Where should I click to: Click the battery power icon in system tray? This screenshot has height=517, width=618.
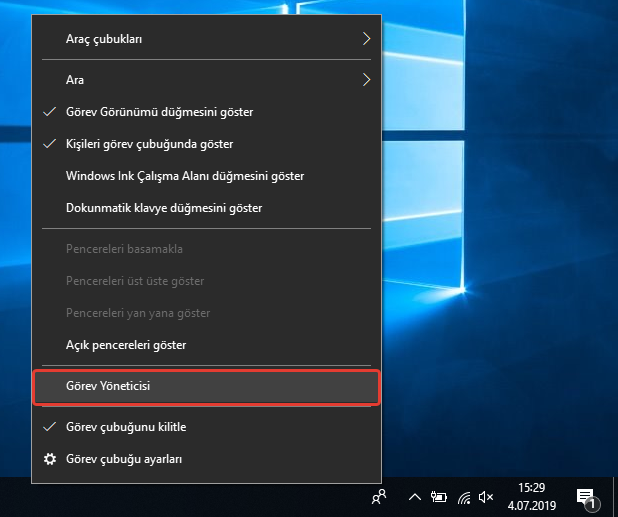pos(438,496)
